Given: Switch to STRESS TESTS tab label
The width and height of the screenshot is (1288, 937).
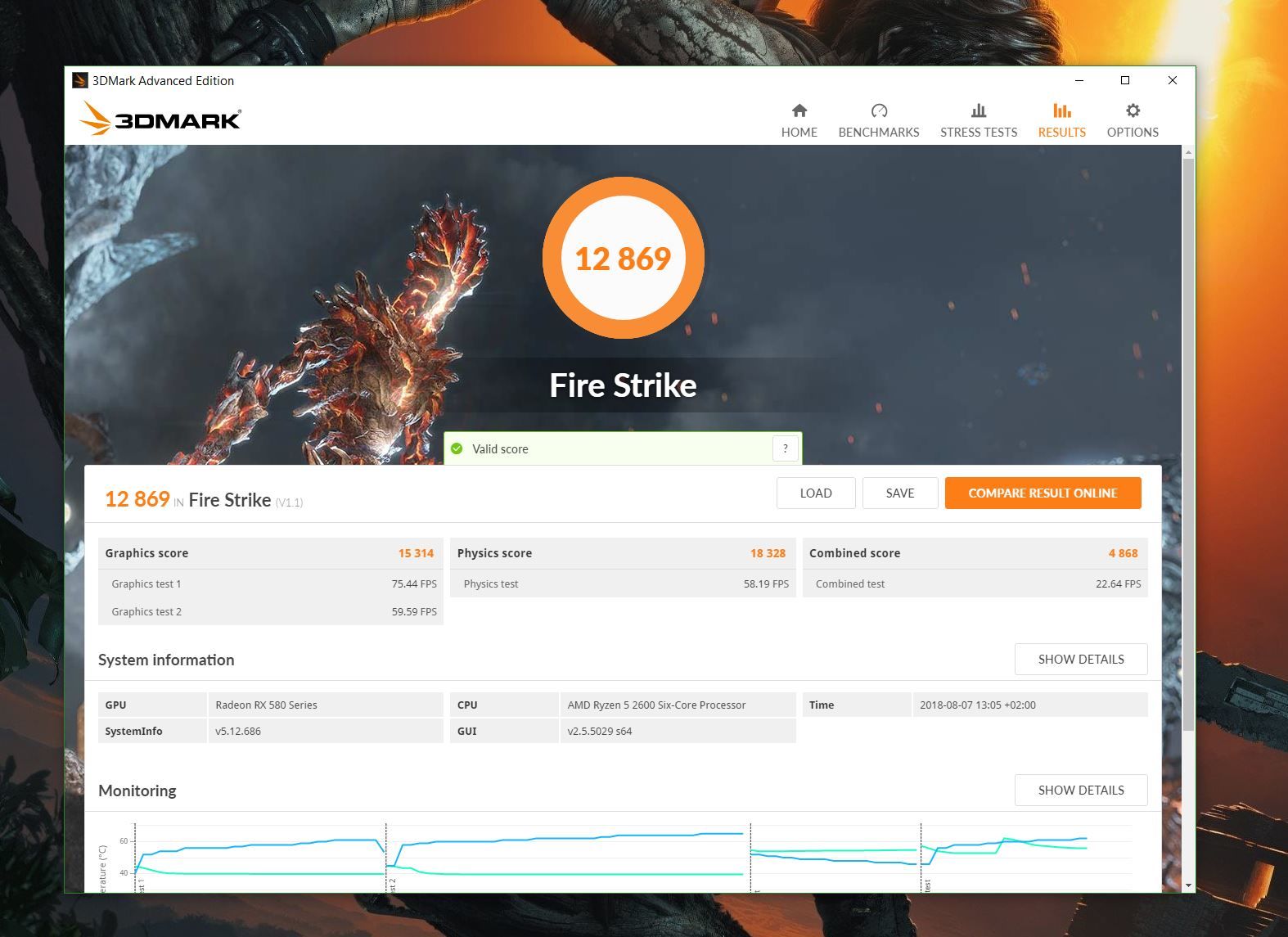Looking at the screenshot, I should pyautogui.click(x=979, y=133).
